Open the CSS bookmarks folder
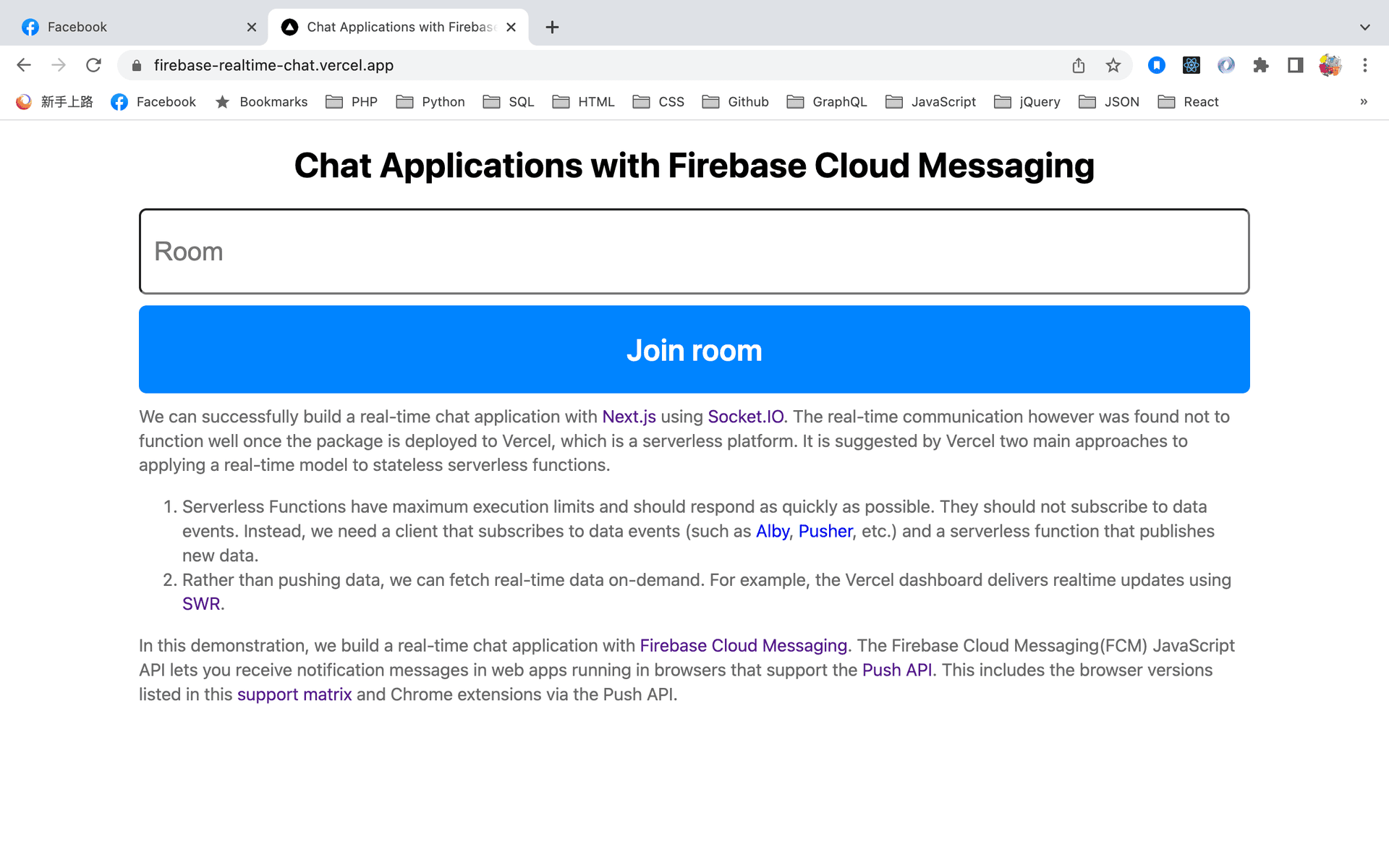The height and width of the screenshot is (868, 1389). [x=658, y=102]
